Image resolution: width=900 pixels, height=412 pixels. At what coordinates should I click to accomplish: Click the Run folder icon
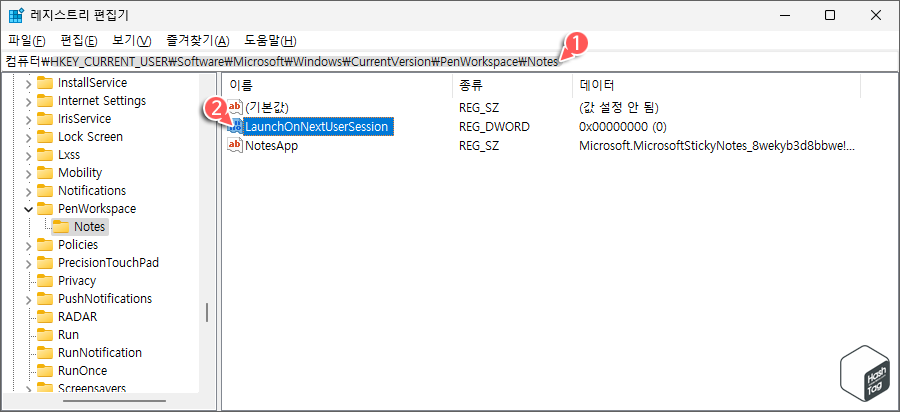point(45,335)
